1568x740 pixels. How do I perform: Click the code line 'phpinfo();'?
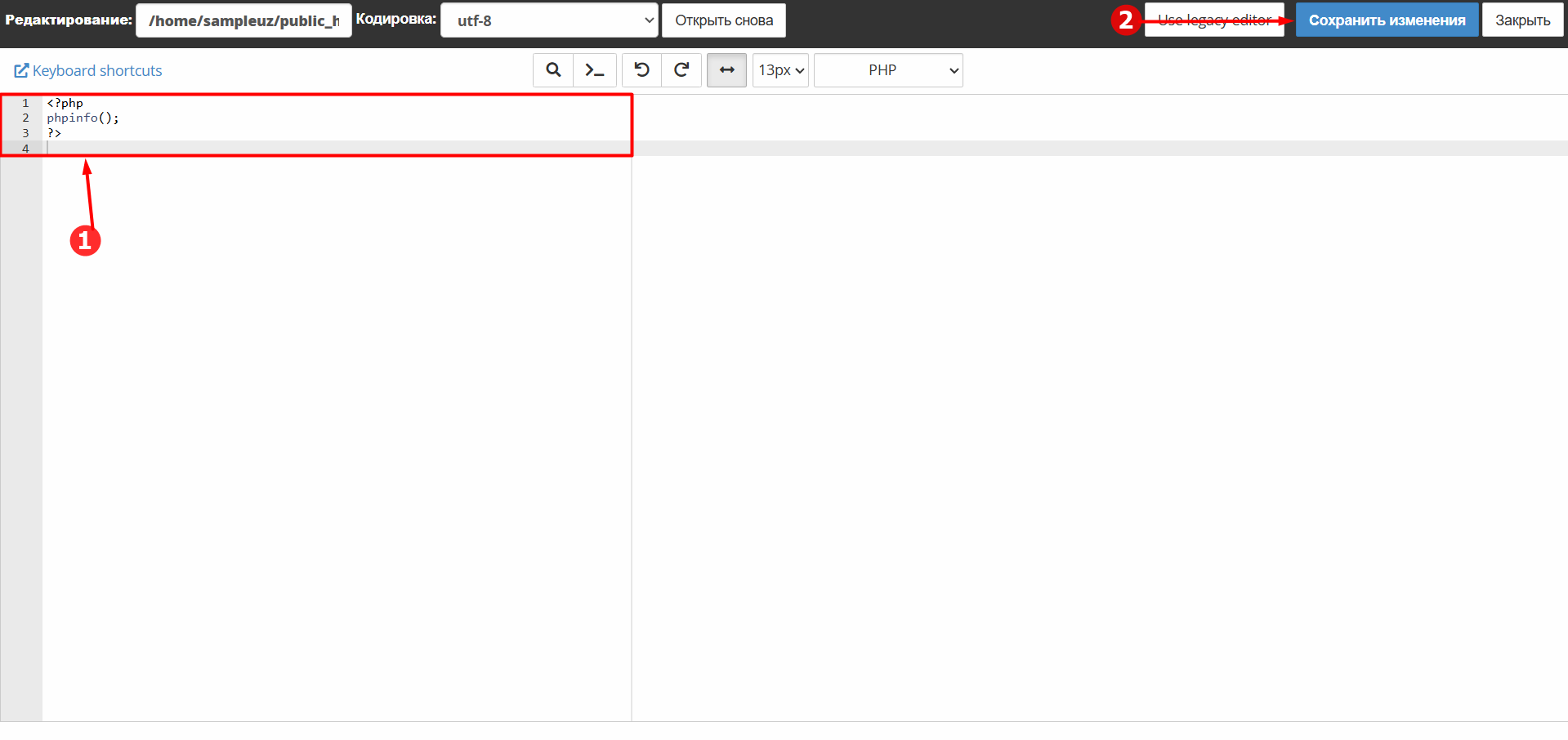coord(83,118)
